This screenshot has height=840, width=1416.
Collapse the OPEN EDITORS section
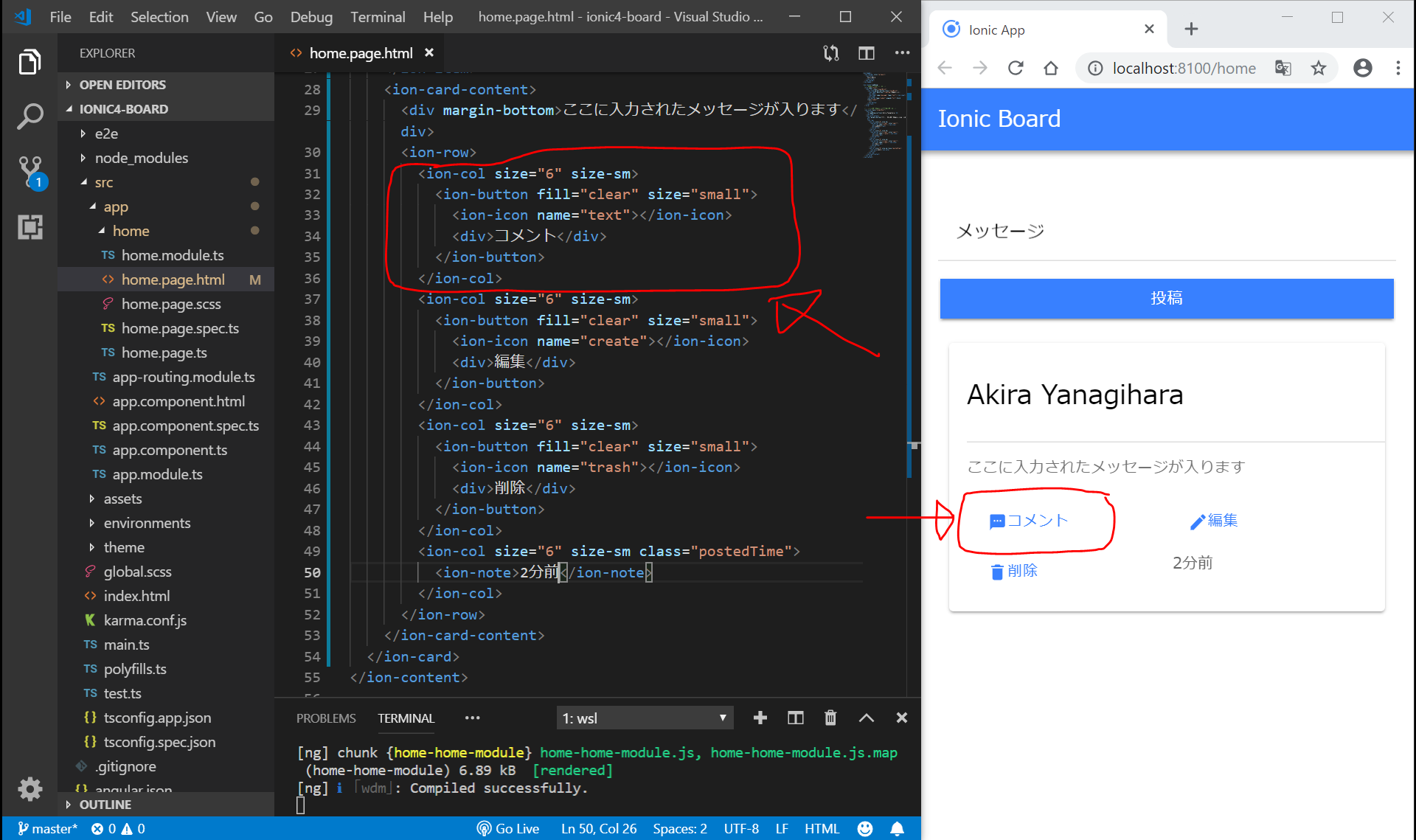coord(122,85)
